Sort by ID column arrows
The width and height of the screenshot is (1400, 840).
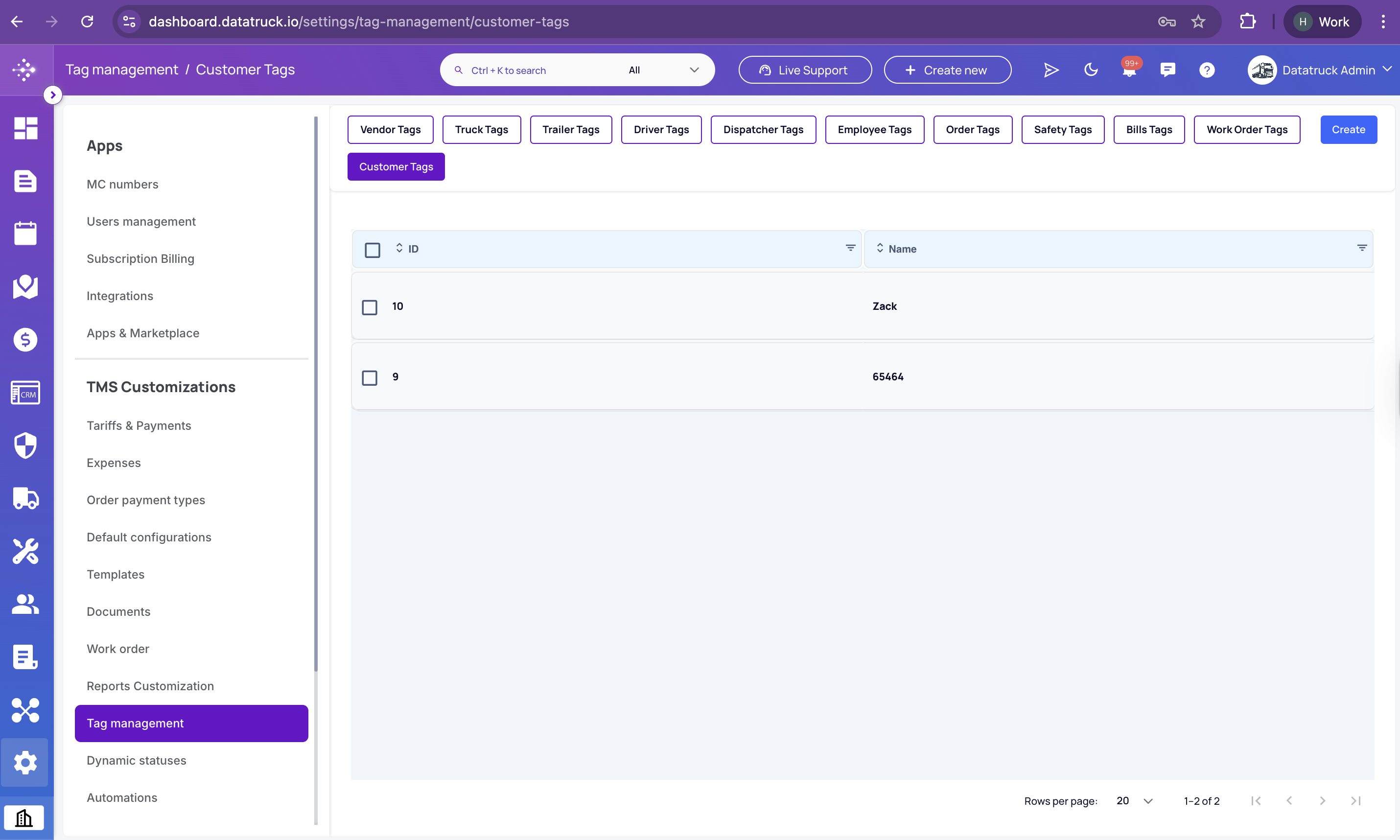[x=399, y=248]
